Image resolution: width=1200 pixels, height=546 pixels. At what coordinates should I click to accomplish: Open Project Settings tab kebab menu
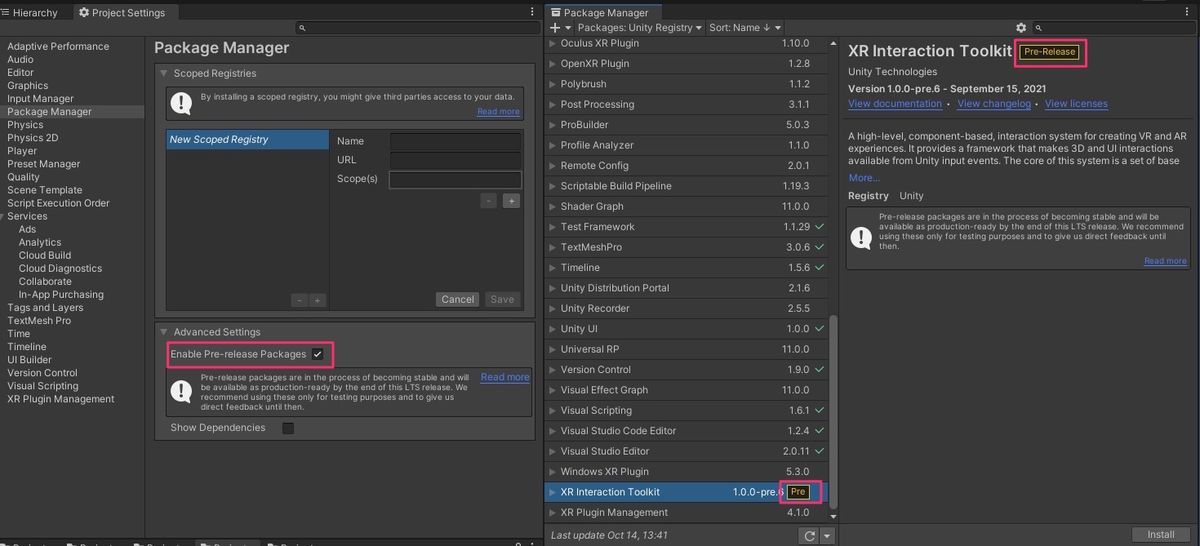point(531,12)
